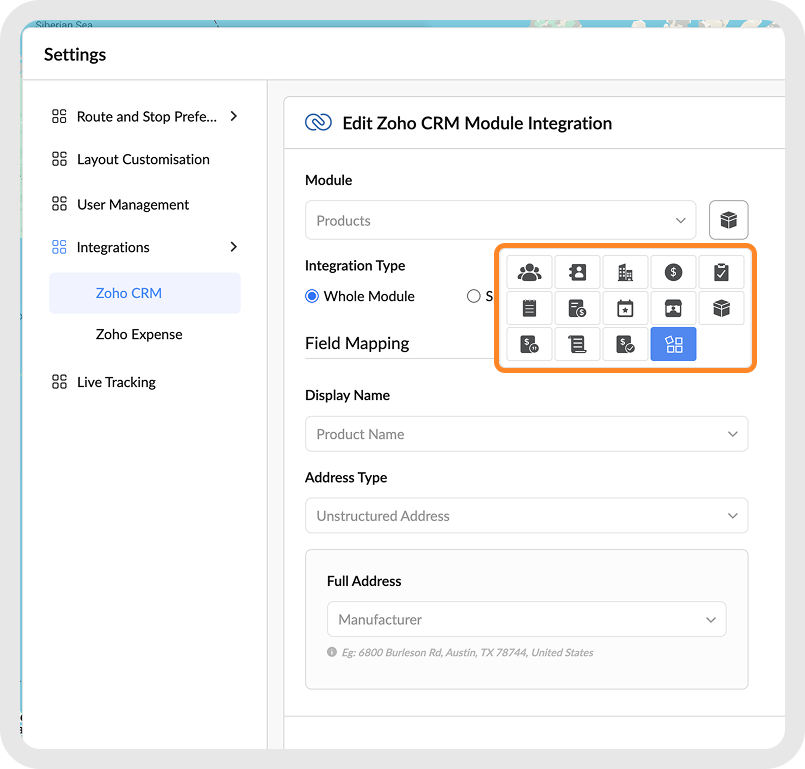Image resolution: width=805 pixels, height=769 pixels.
Task: Click the Edit Zoho CRM Module Integration title
Action: coord(477,123)
